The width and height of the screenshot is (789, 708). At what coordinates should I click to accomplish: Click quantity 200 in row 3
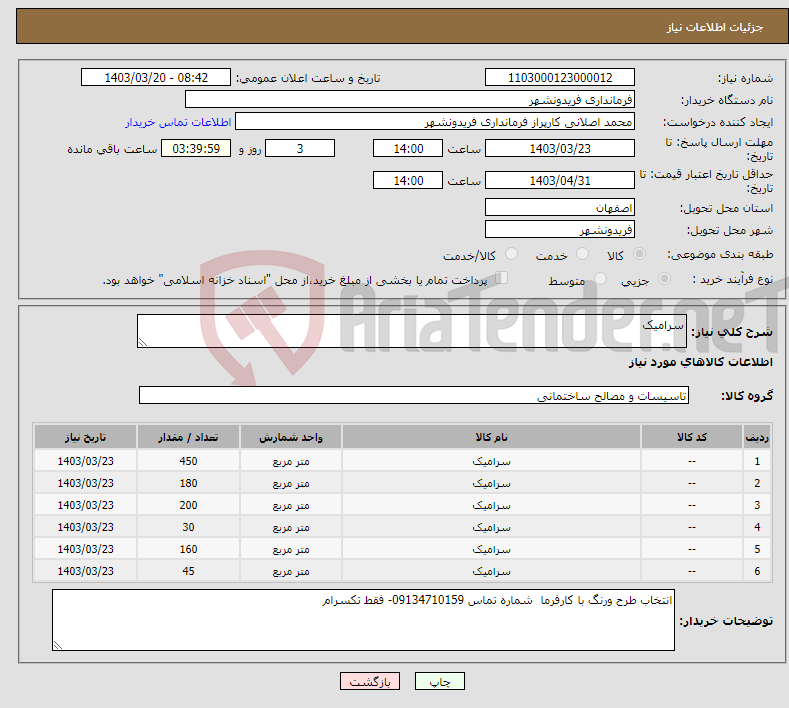(x=188, y=505)
